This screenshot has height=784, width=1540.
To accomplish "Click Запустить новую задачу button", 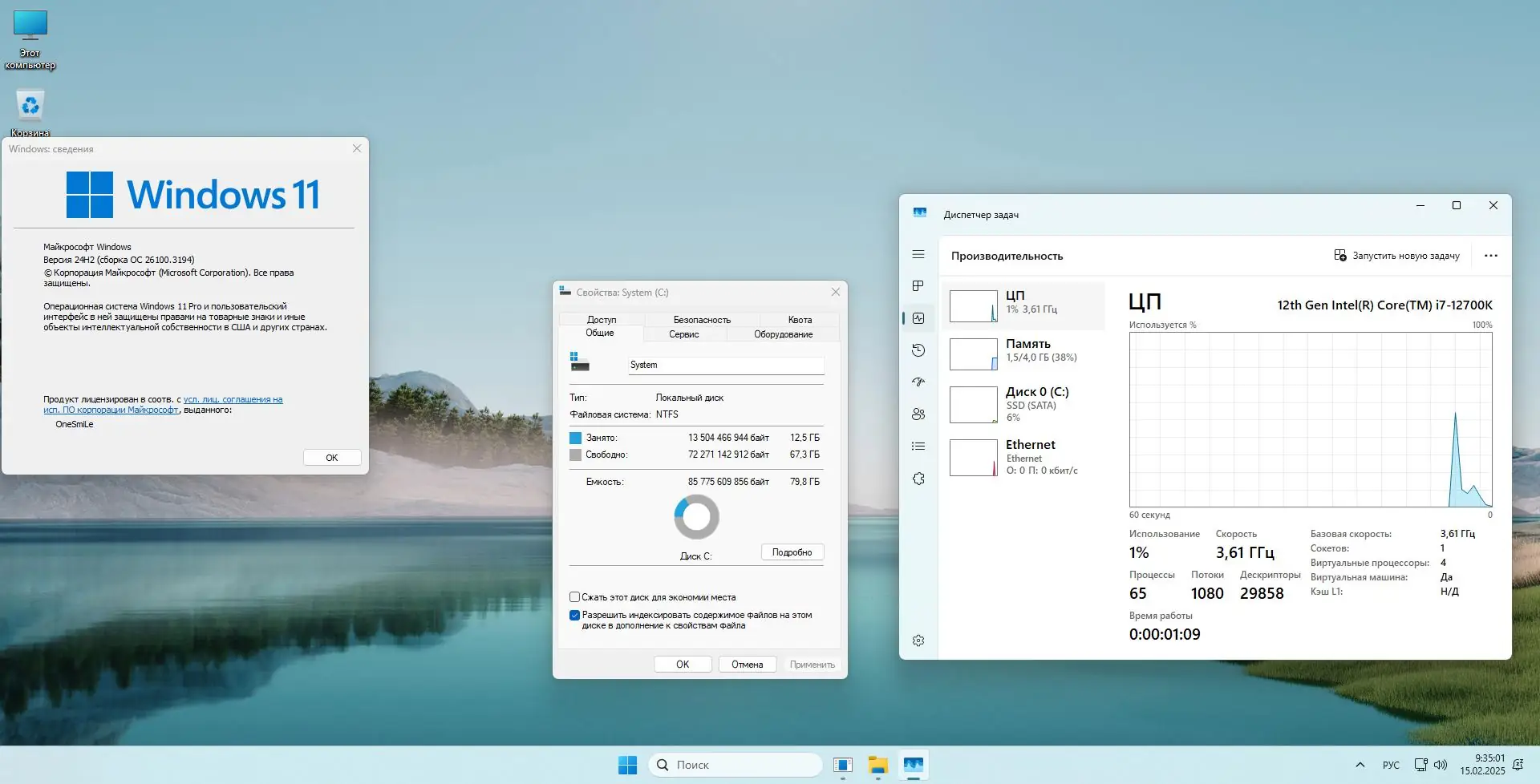I will coord(1396,256).
